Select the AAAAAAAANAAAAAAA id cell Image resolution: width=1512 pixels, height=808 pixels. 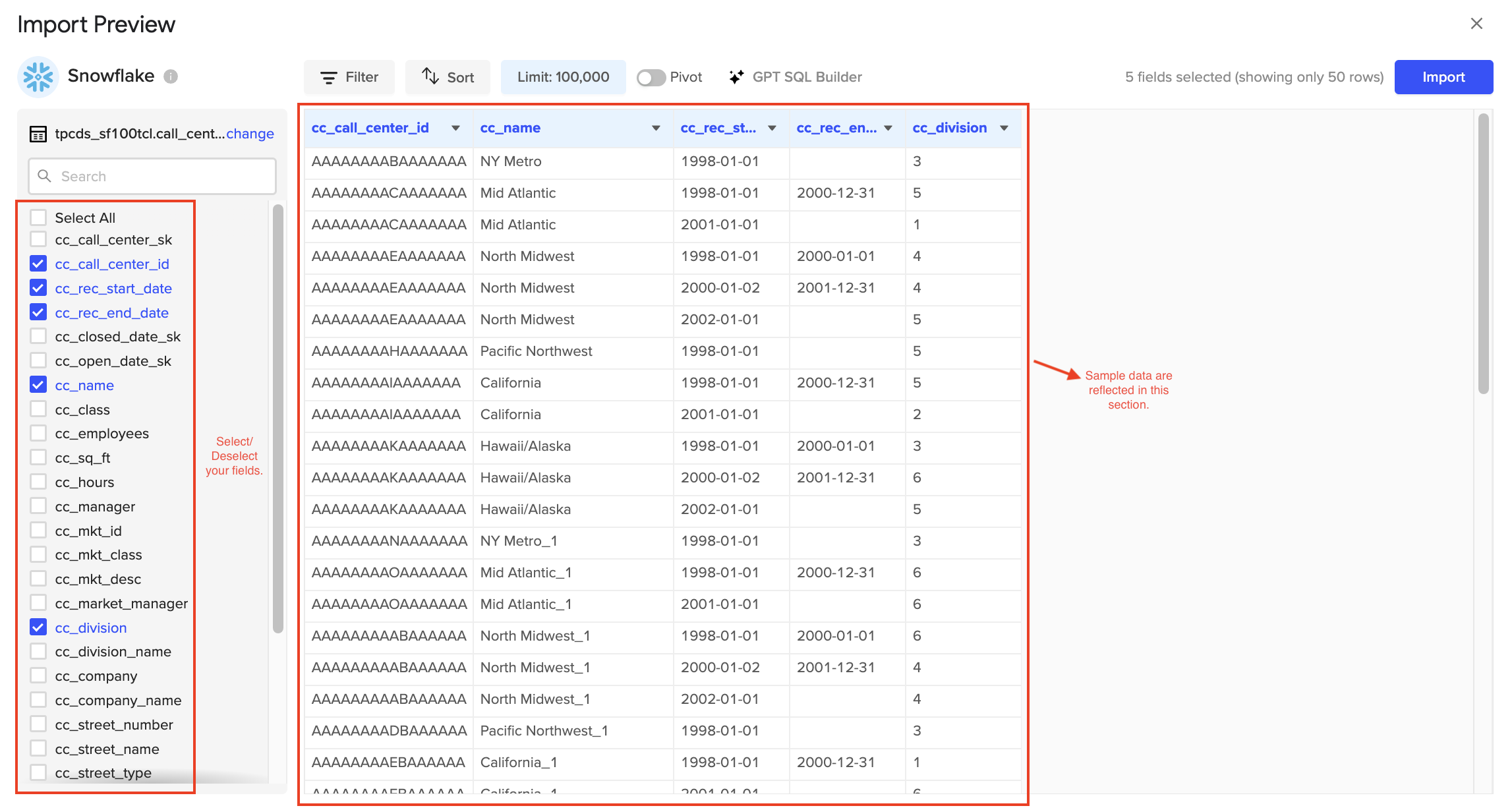coord(388,541)
